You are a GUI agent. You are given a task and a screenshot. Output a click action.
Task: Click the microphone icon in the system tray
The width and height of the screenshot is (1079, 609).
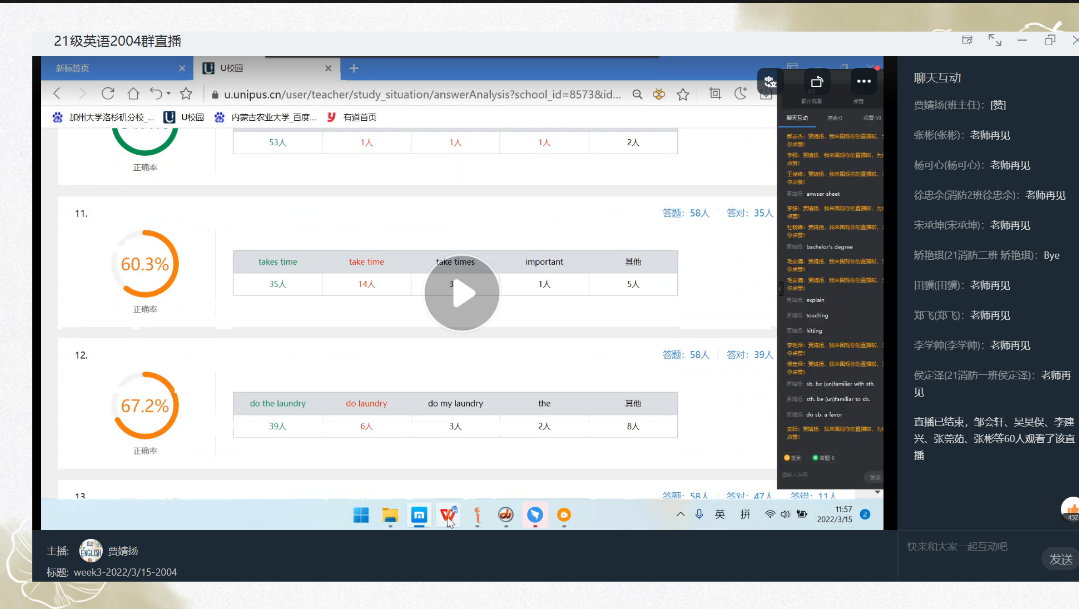[699, 514]
